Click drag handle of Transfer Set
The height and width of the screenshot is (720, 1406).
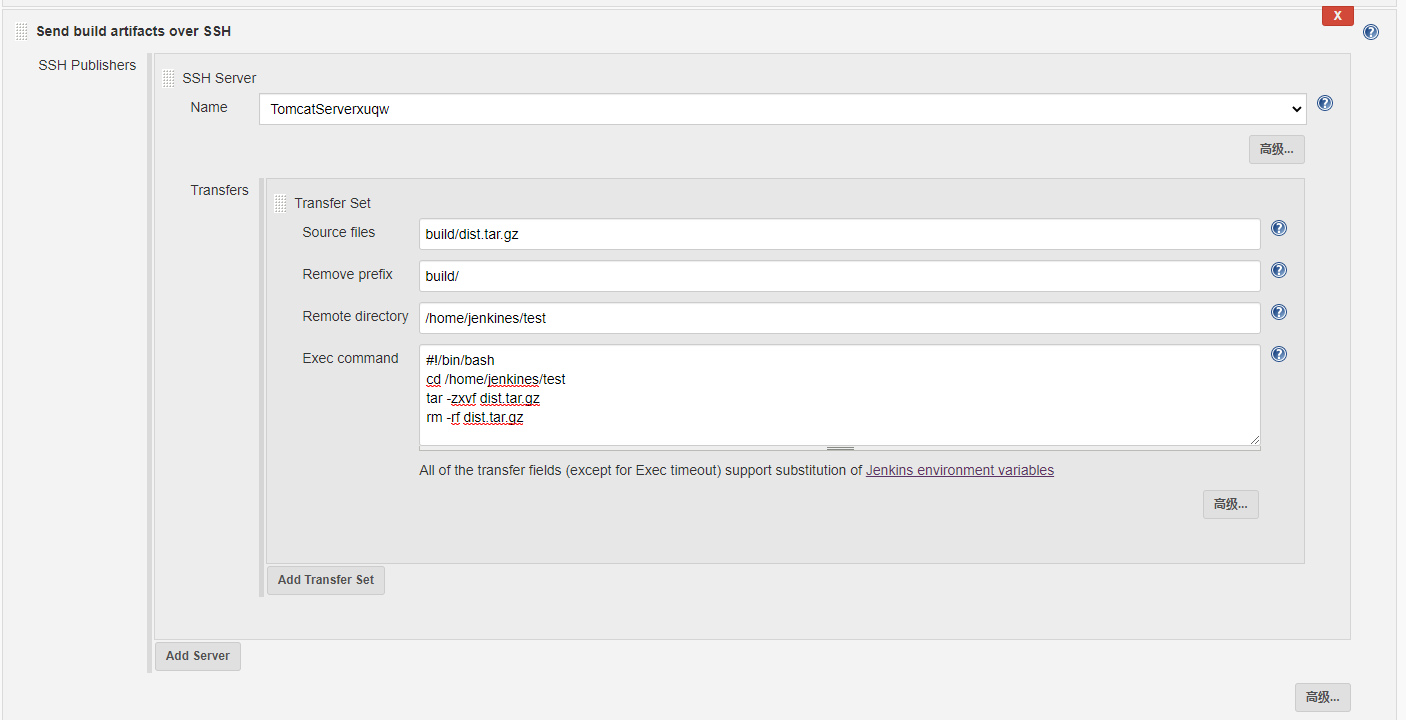point(280,203)
